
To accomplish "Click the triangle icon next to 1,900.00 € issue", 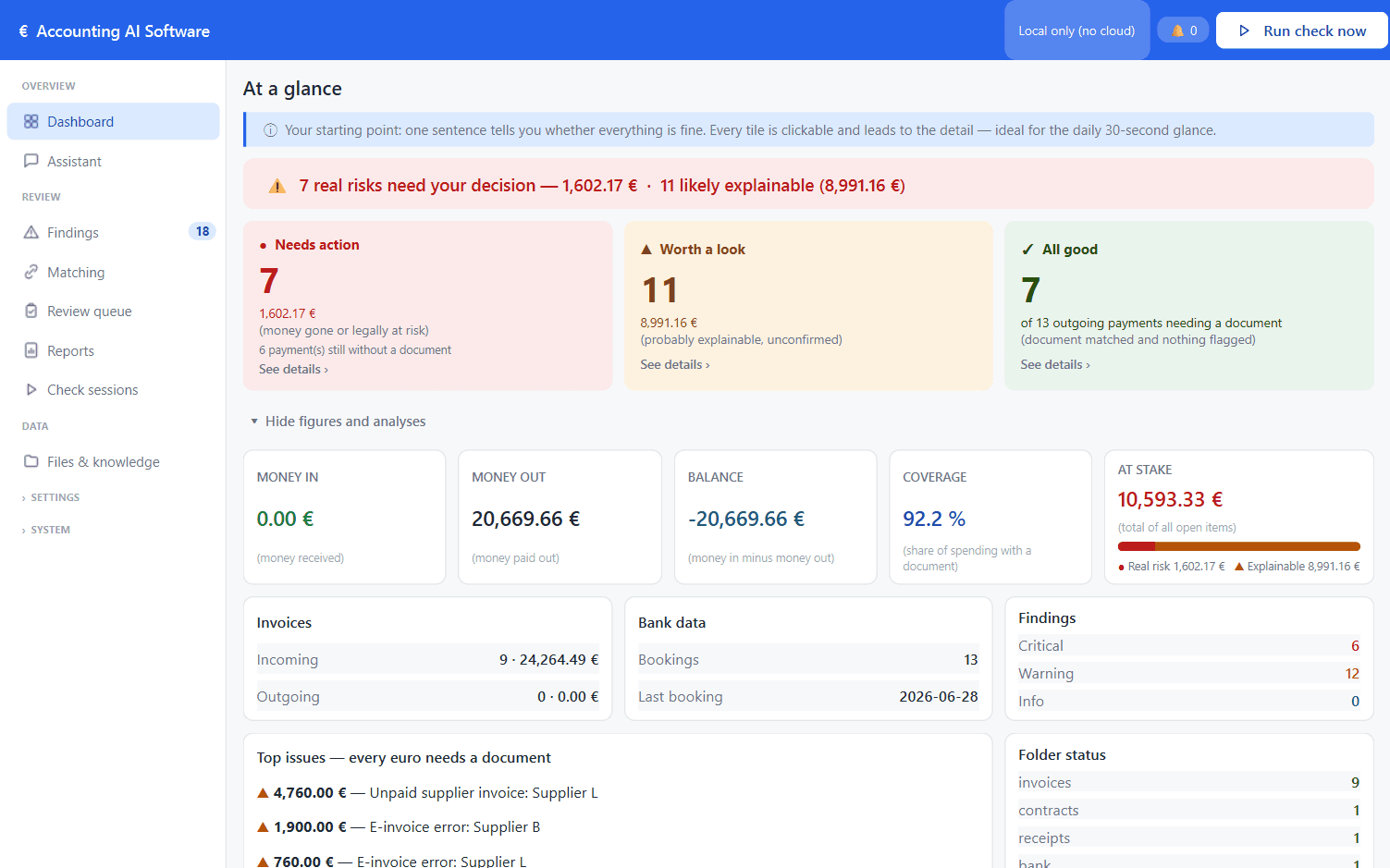I will coord(263,827).
